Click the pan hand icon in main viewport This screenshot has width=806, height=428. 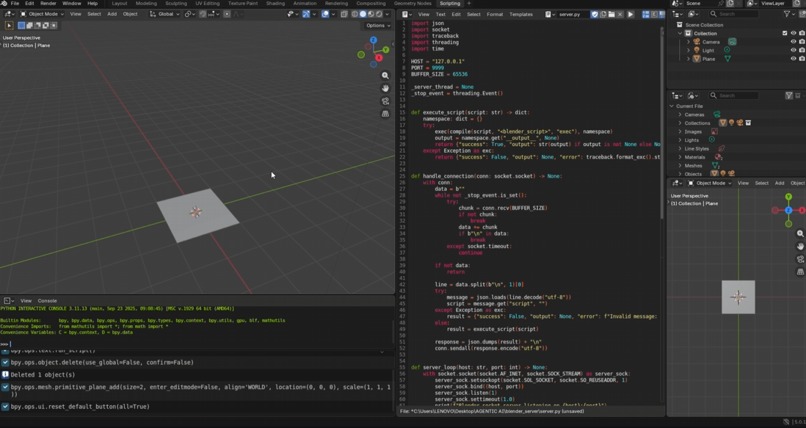[385, 88]
